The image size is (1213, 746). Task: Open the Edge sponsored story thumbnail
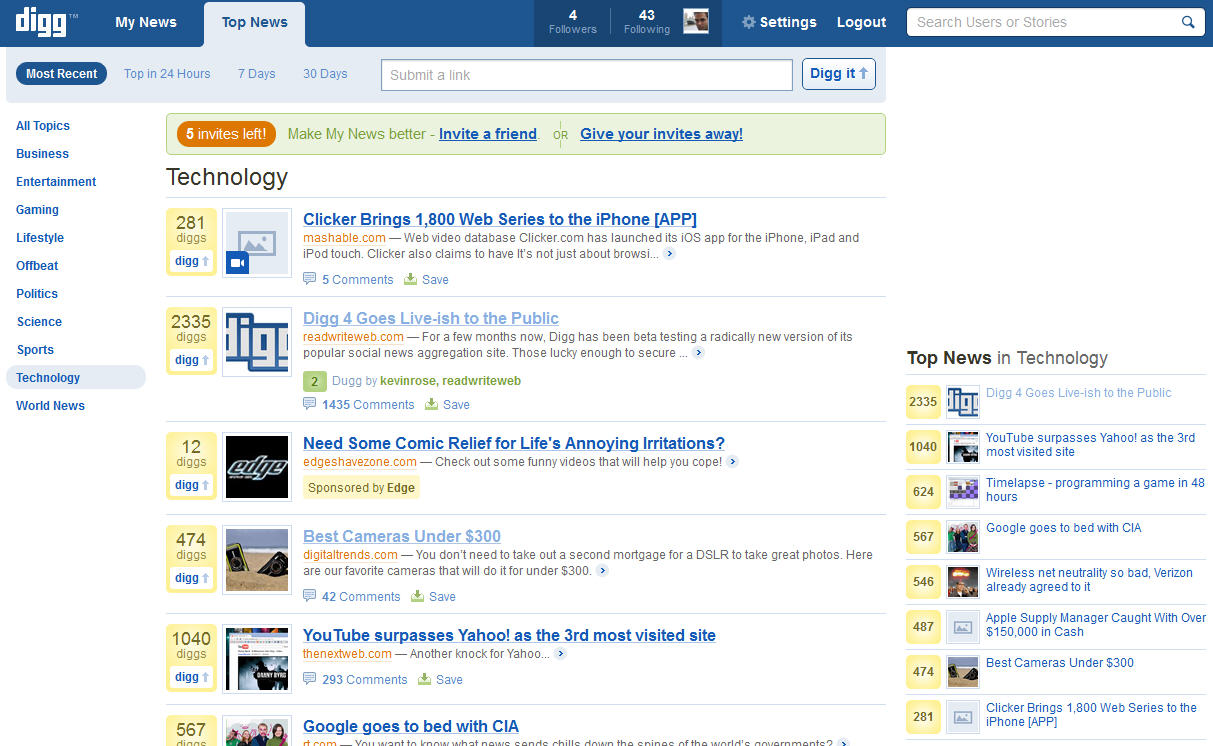pyautogui.click(x=257, y=467)
